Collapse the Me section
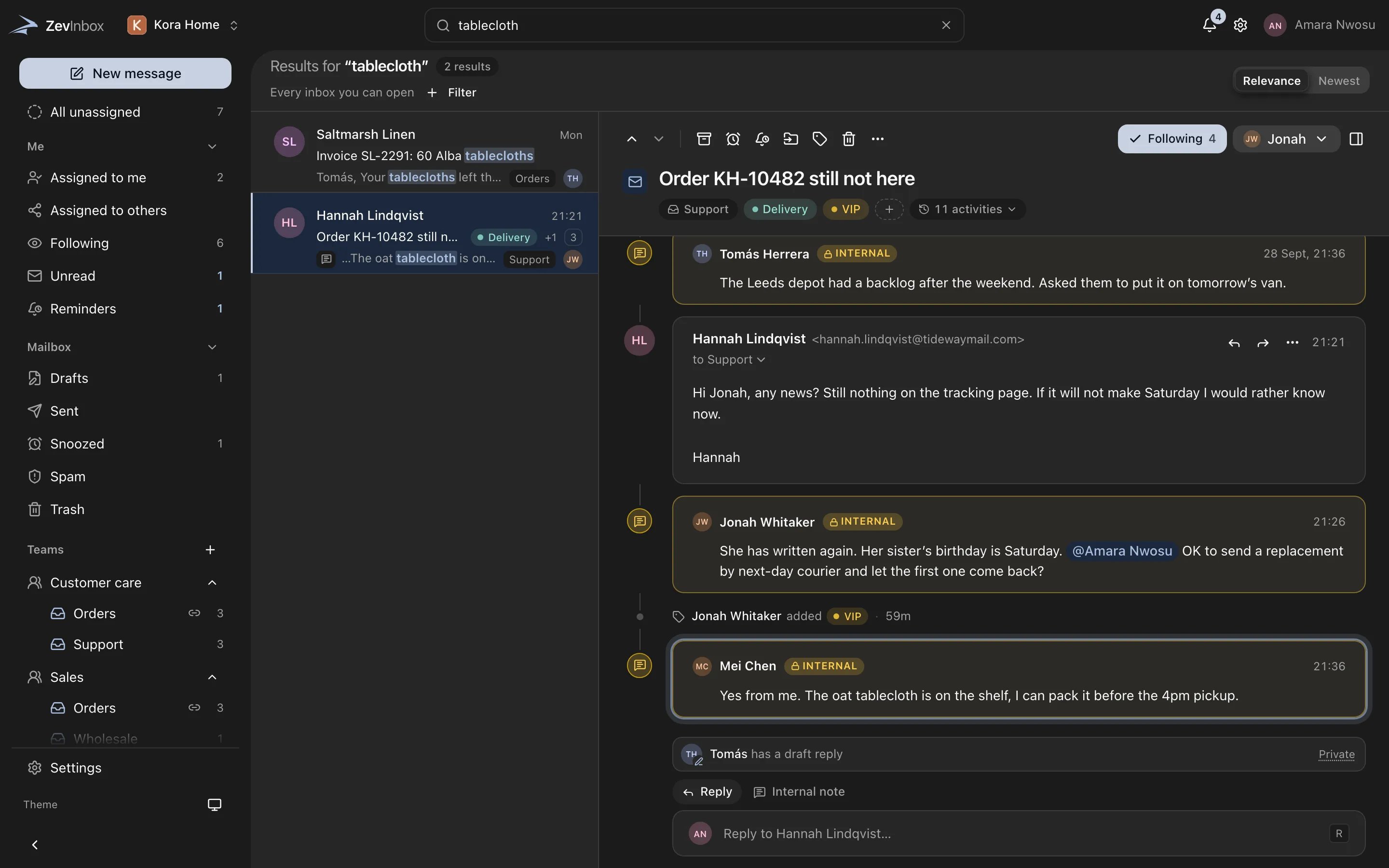The width and height of the screenshot is (1389, 868). (x=212, y=147)
